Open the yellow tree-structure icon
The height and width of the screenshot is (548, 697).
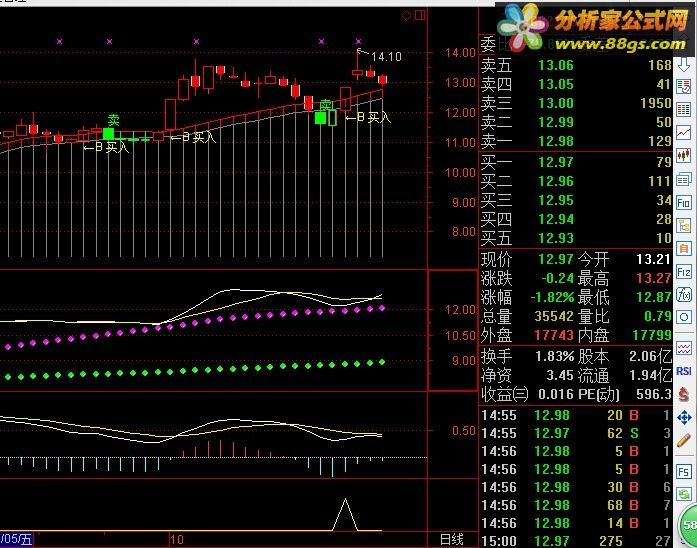tap(684, 226)
